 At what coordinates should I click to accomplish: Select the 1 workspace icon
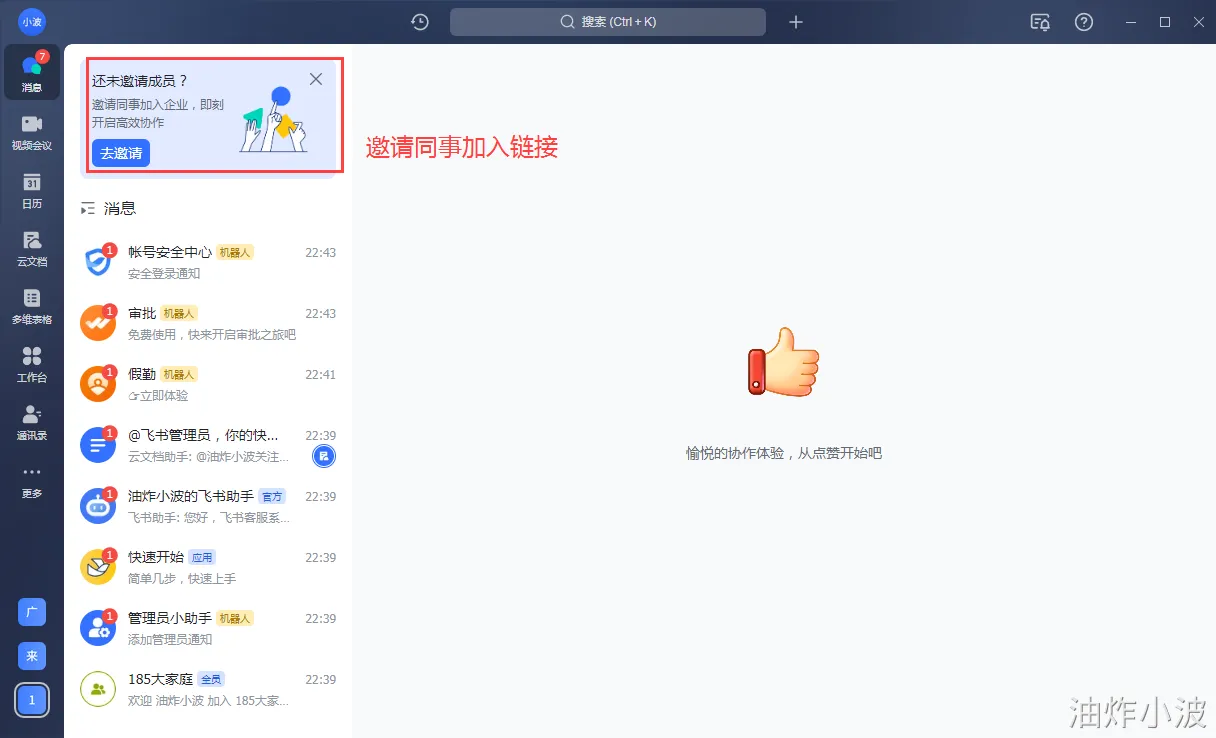click(32, 700)
